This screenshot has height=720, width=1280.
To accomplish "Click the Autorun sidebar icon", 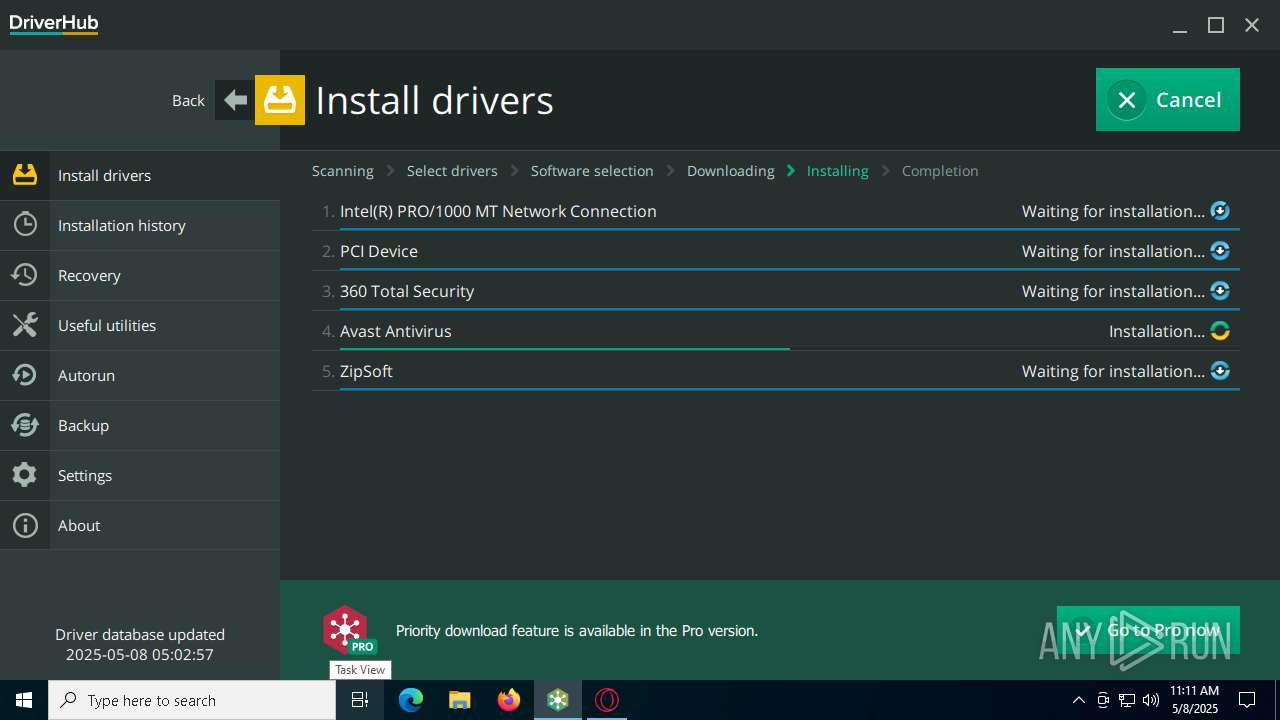I will coord(25,375).
